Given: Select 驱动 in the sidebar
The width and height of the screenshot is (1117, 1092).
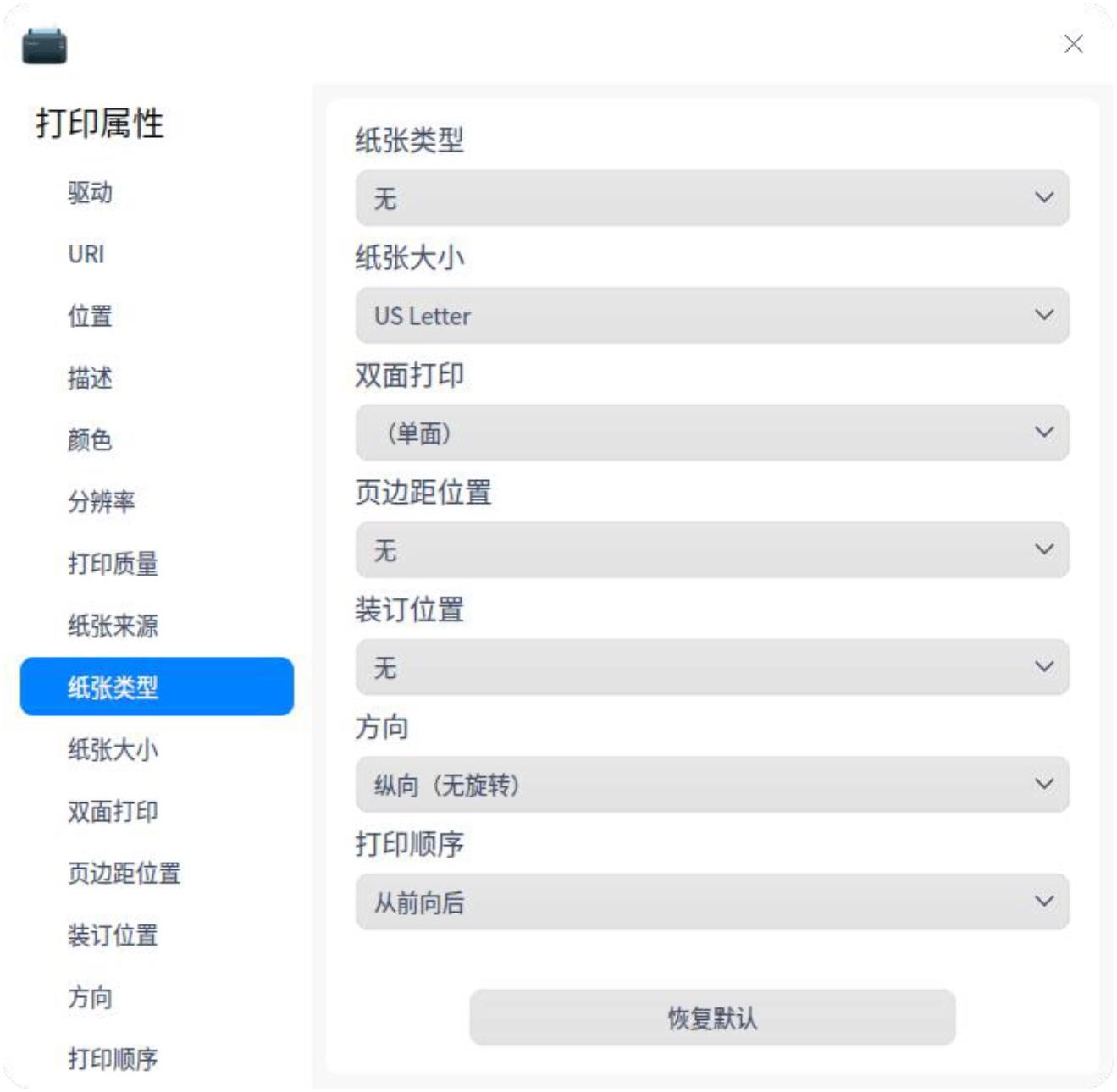Looking at the screenshot, I should pos(91,192).
